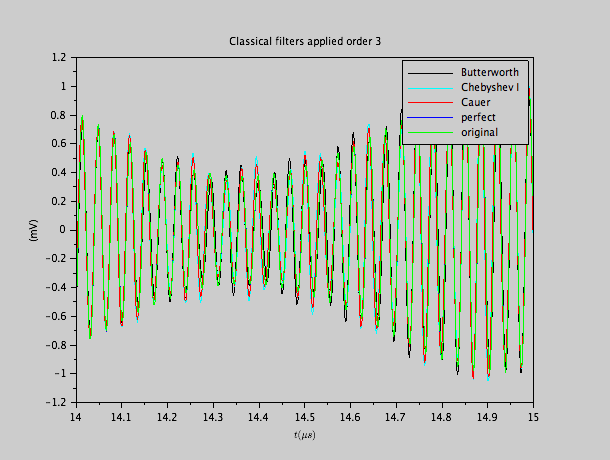Click the (mV) y-axis label
The width and height of the screenshot is (610, 460).
pos(33,230)
